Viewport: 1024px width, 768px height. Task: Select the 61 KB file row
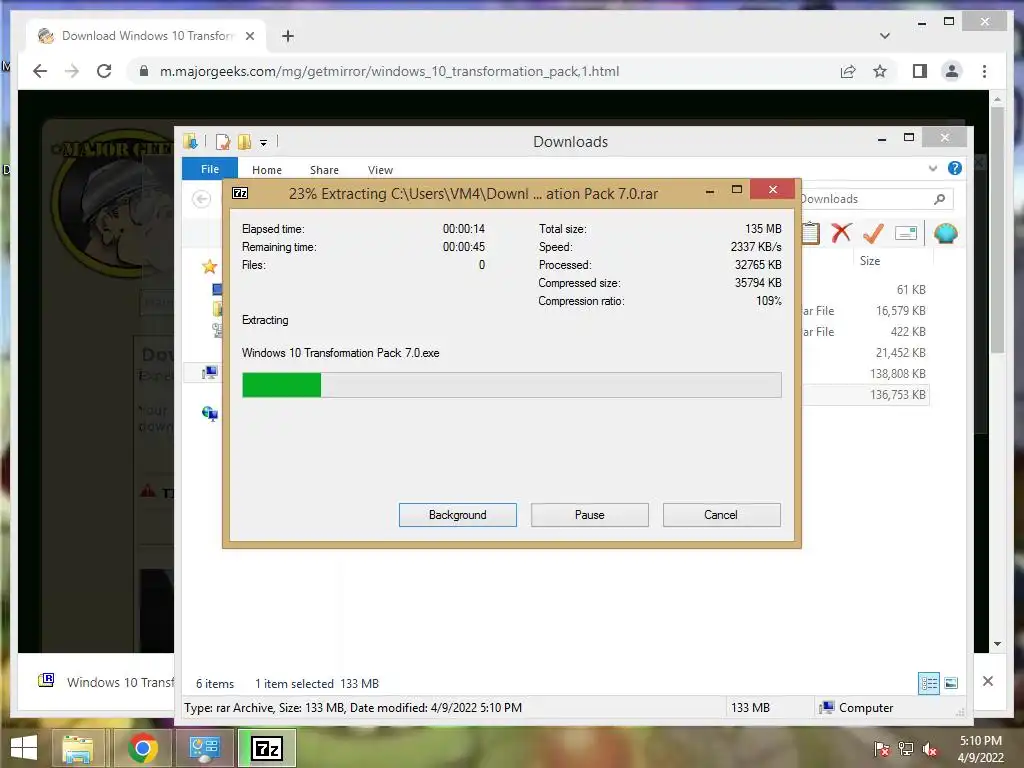pos(865,290)
